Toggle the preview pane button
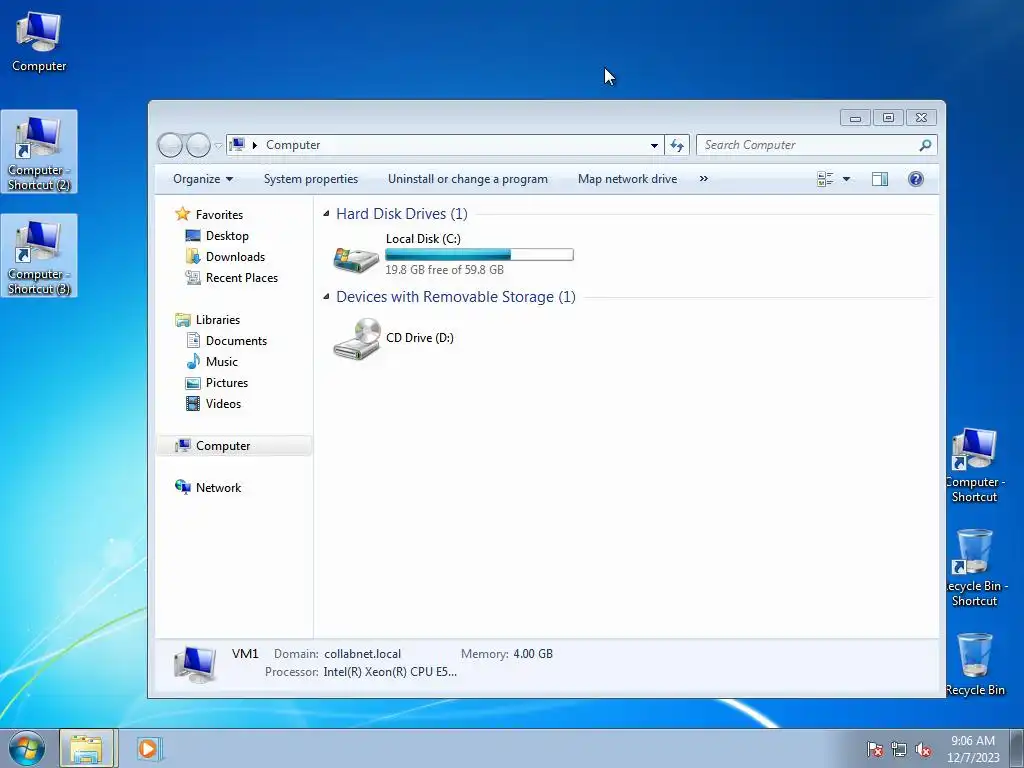The height and width of the screenshot is (768, 1024). (880, 179)
